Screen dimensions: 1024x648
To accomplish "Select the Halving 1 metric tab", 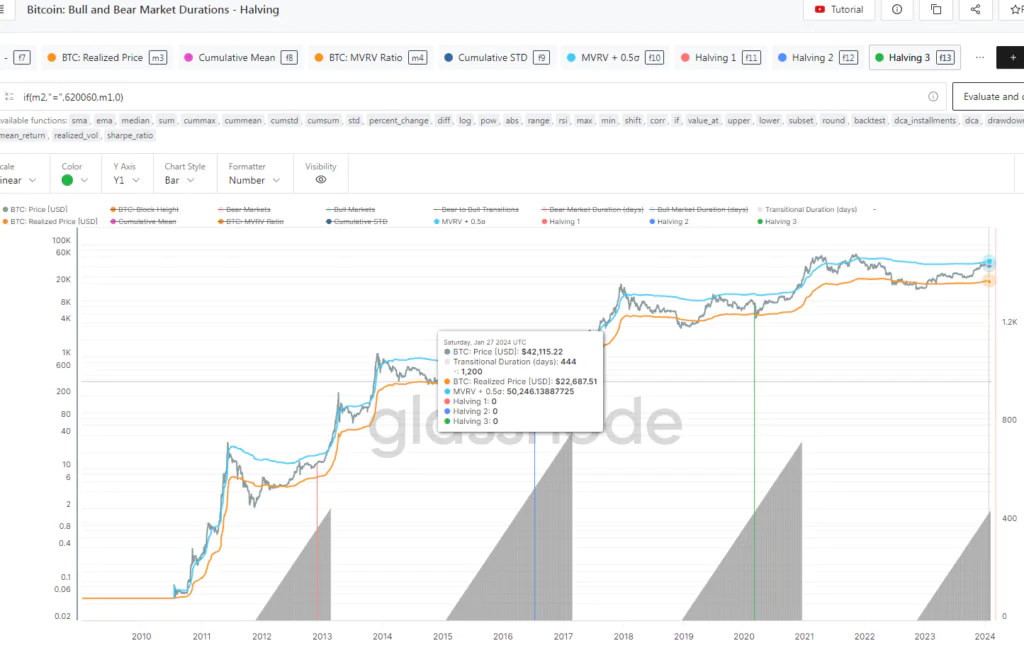I will pyautogui.click(x=720, y=57).
